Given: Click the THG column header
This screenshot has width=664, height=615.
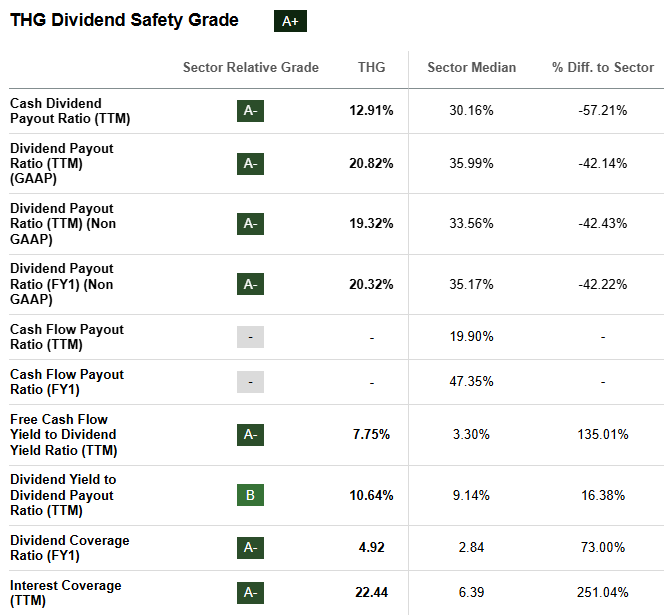Looking at the screenshot, I should pos(371,67).
